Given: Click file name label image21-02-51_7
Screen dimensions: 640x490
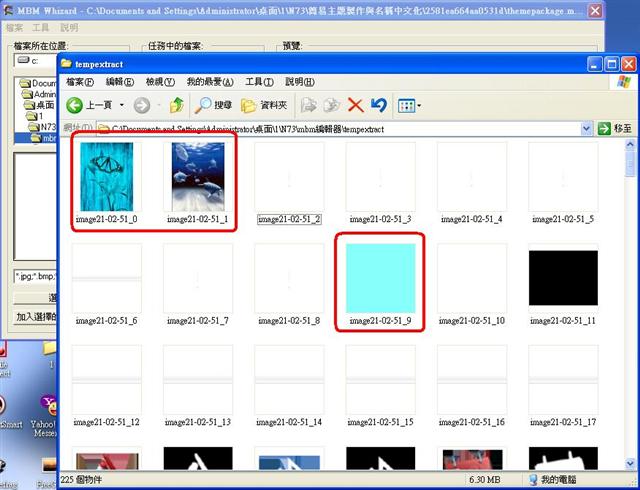Looking at the screenshot, I should coord(198,321).
